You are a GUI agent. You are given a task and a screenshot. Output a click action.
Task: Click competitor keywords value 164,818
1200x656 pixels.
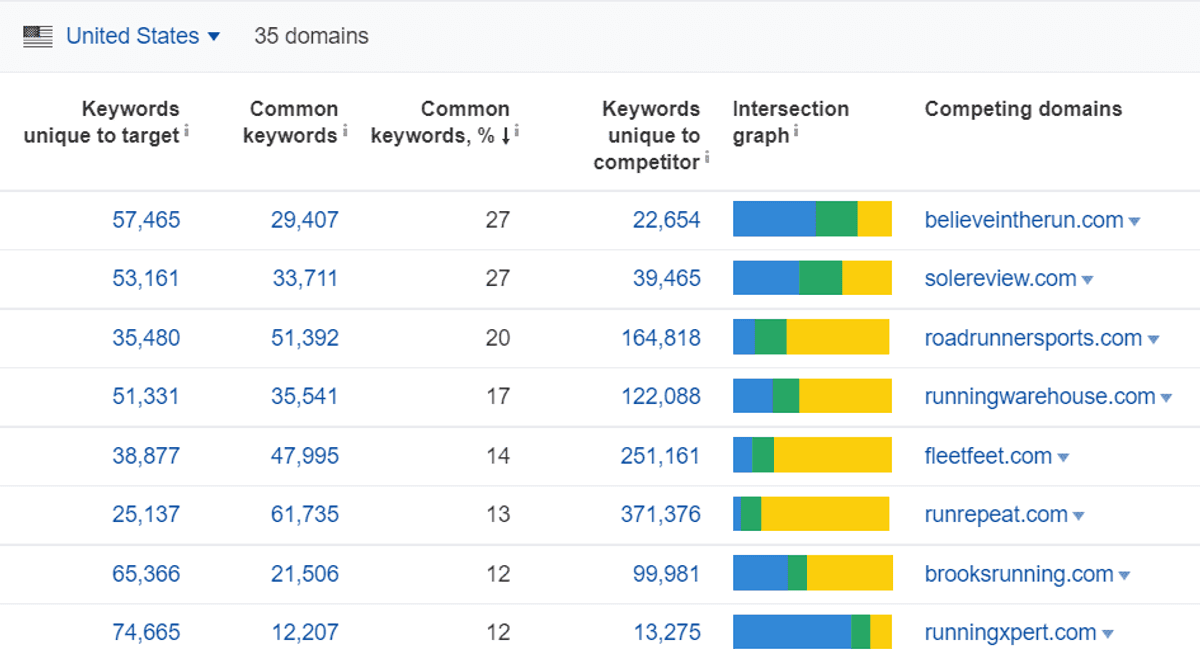click(661, 338)
